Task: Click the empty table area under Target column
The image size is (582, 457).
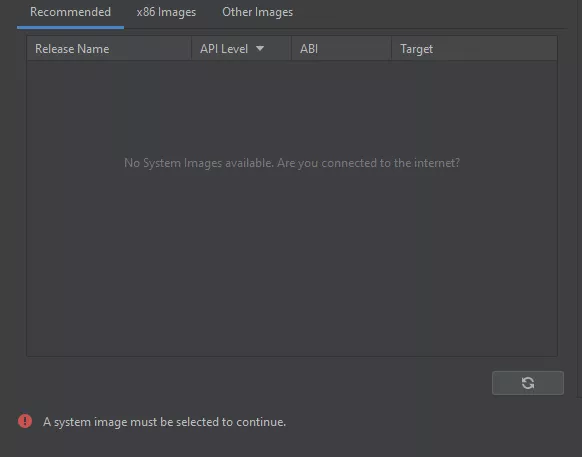Action: [474, 260]
